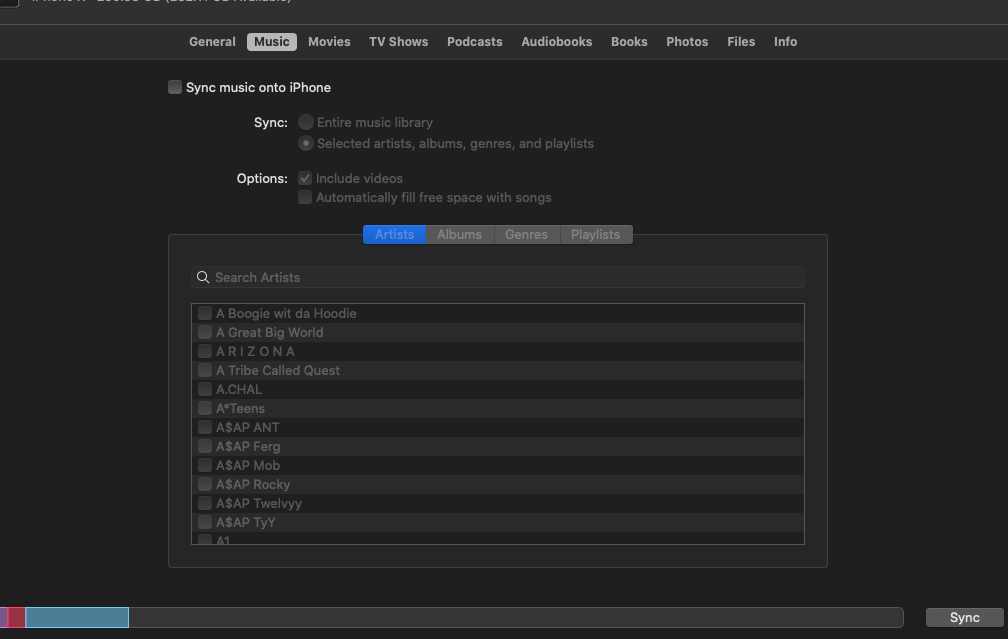Screen dimensions: 1008x639
Task: Open the Audiobooks tab
Action: (x=557, y=42)
